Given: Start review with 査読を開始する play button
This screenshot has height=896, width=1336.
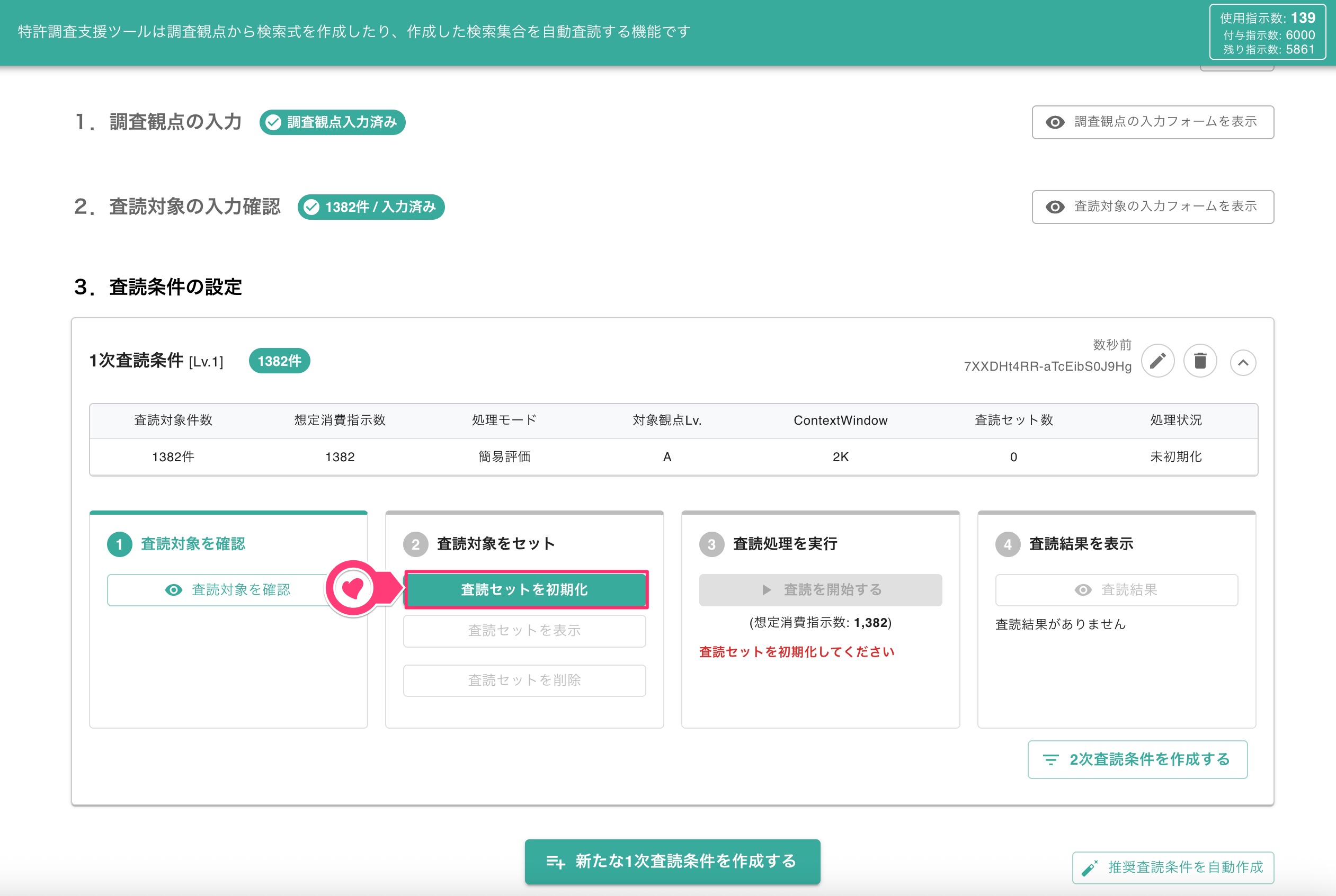Looking at the screenshot, I should click(x=821, y=590).
